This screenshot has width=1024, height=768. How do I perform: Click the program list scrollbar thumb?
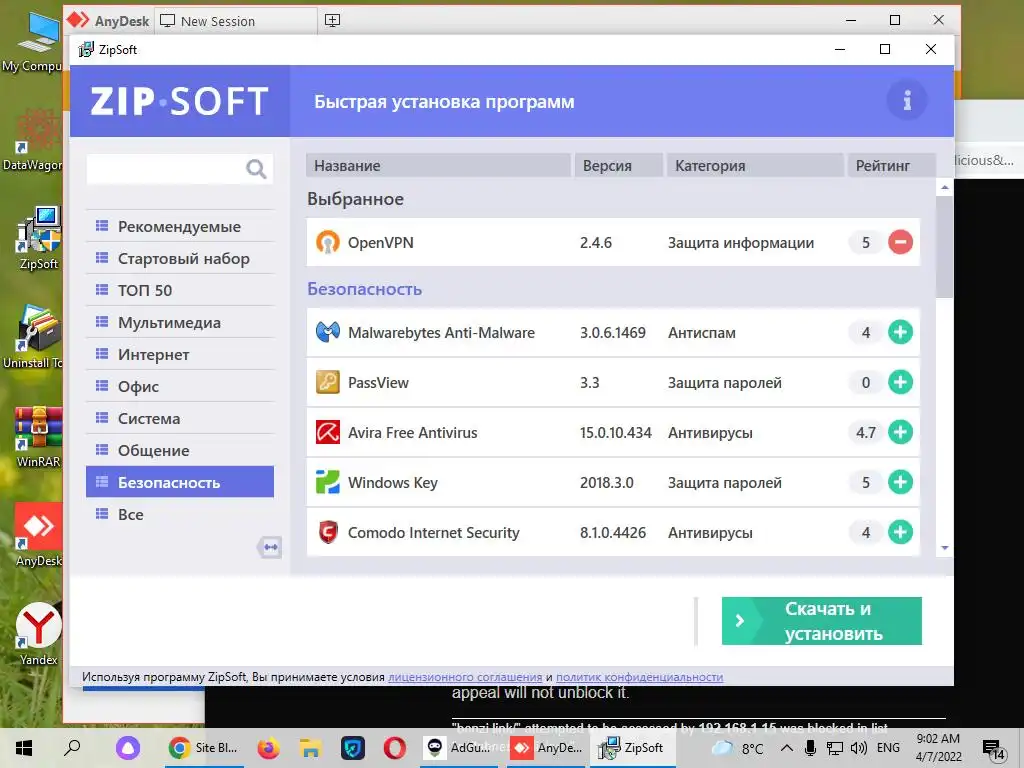tap(944, 246)
